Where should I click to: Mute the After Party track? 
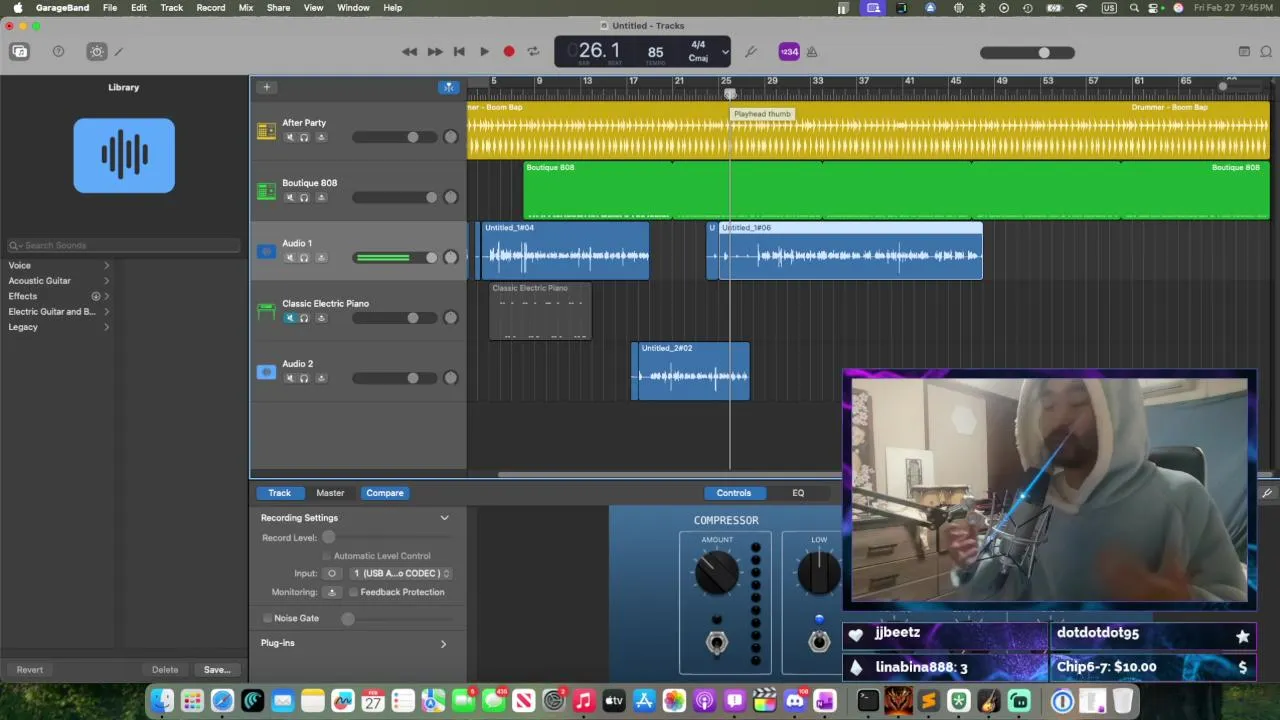tap(290, 137)
